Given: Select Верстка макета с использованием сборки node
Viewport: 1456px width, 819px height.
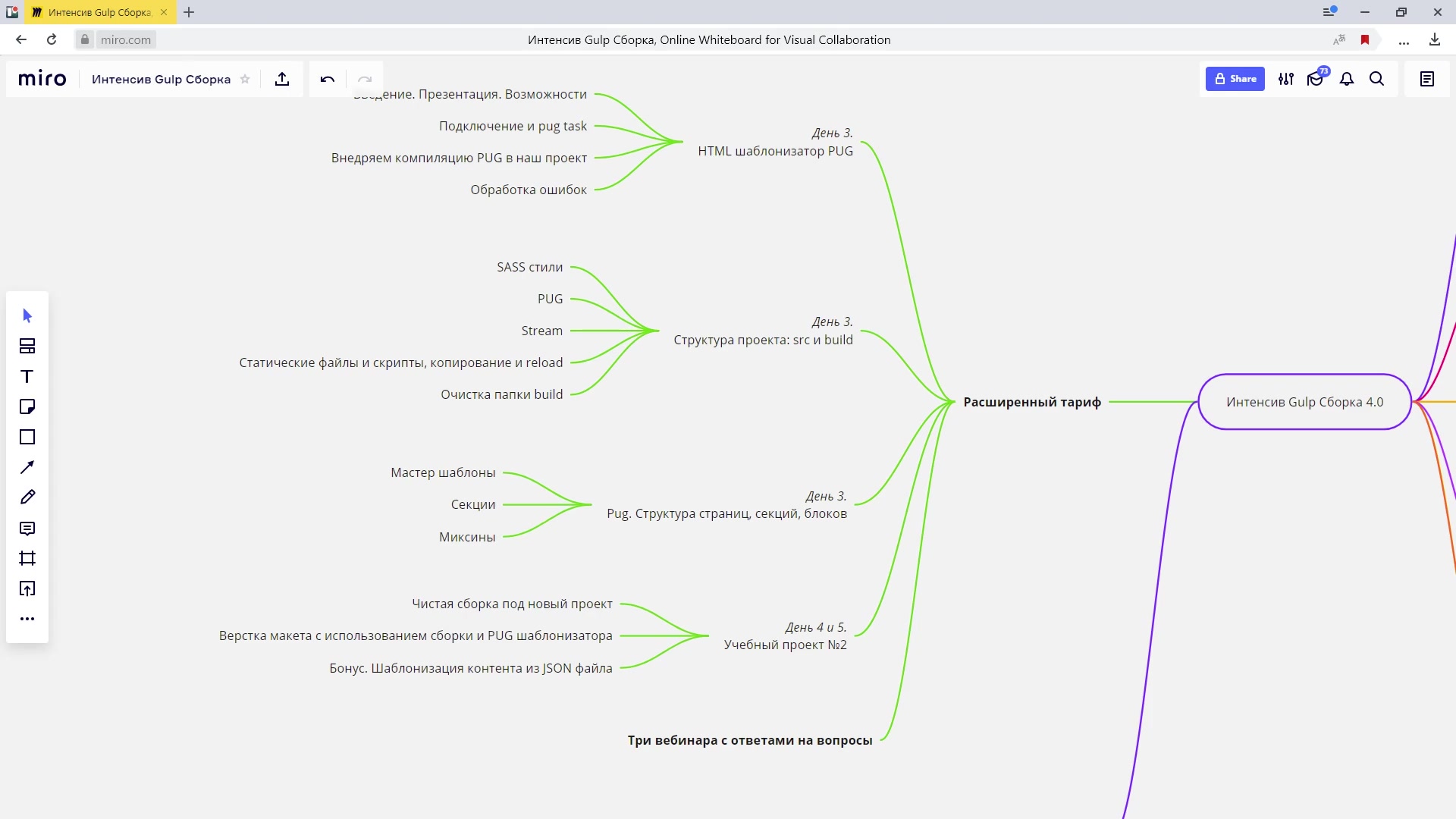Looking at the screenshot, I should 416,635.
